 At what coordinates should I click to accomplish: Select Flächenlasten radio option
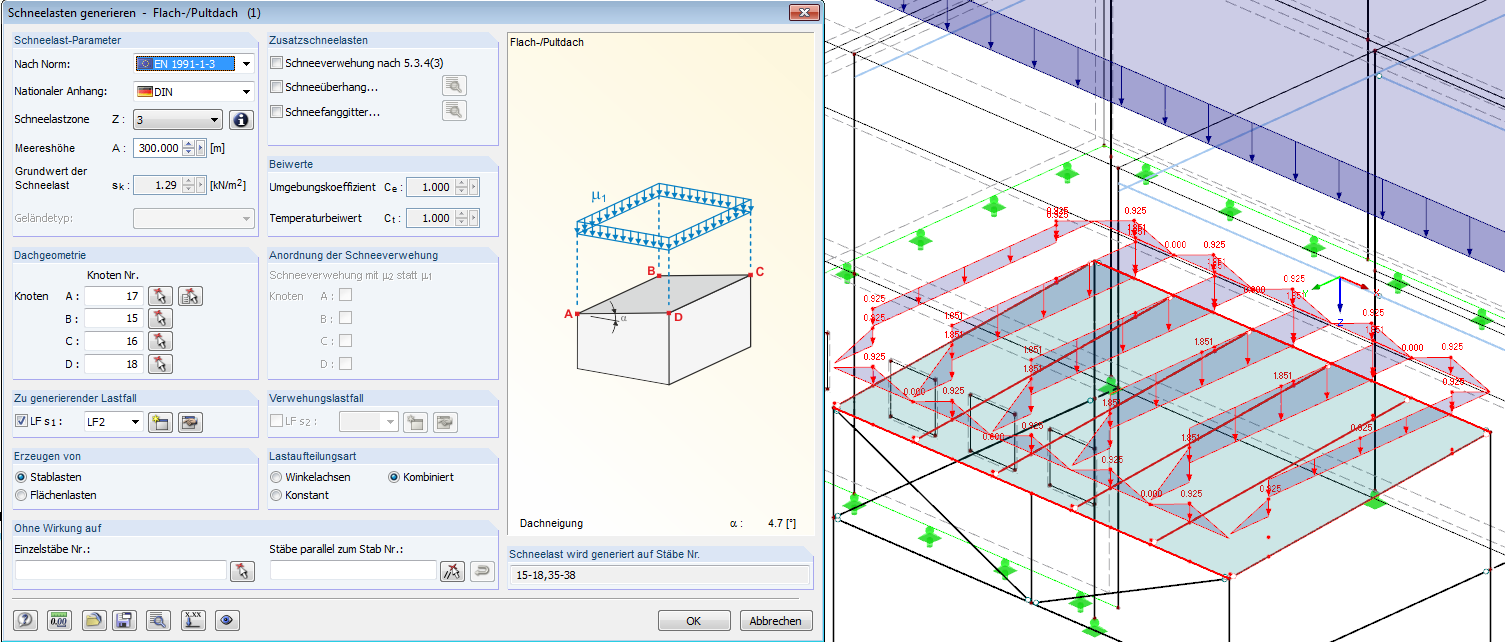tap(21, 495)
